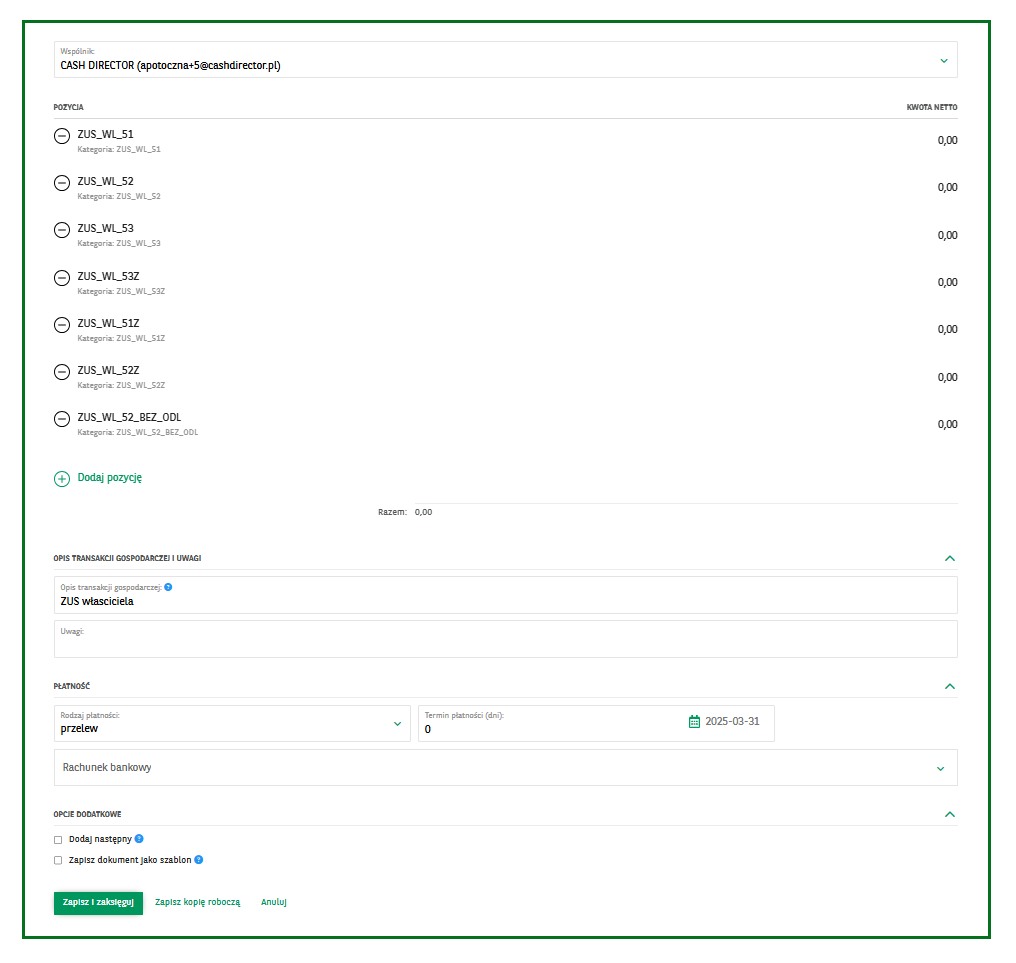
Task: Open help for Opis transakcji gospodarczej
Action: [168, 587]
